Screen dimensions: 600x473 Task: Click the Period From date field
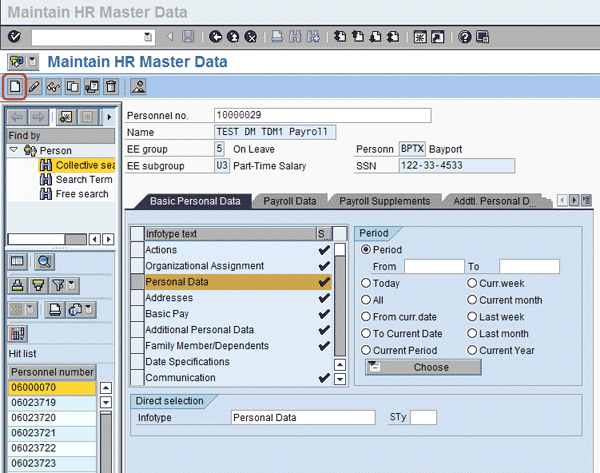pyautogui.click(x=433, y=266)
